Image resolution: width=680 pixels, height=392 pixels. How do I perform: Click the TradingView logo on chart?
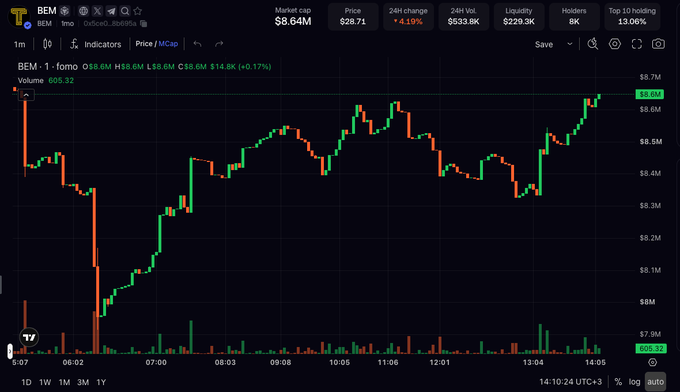click(29, 337)
